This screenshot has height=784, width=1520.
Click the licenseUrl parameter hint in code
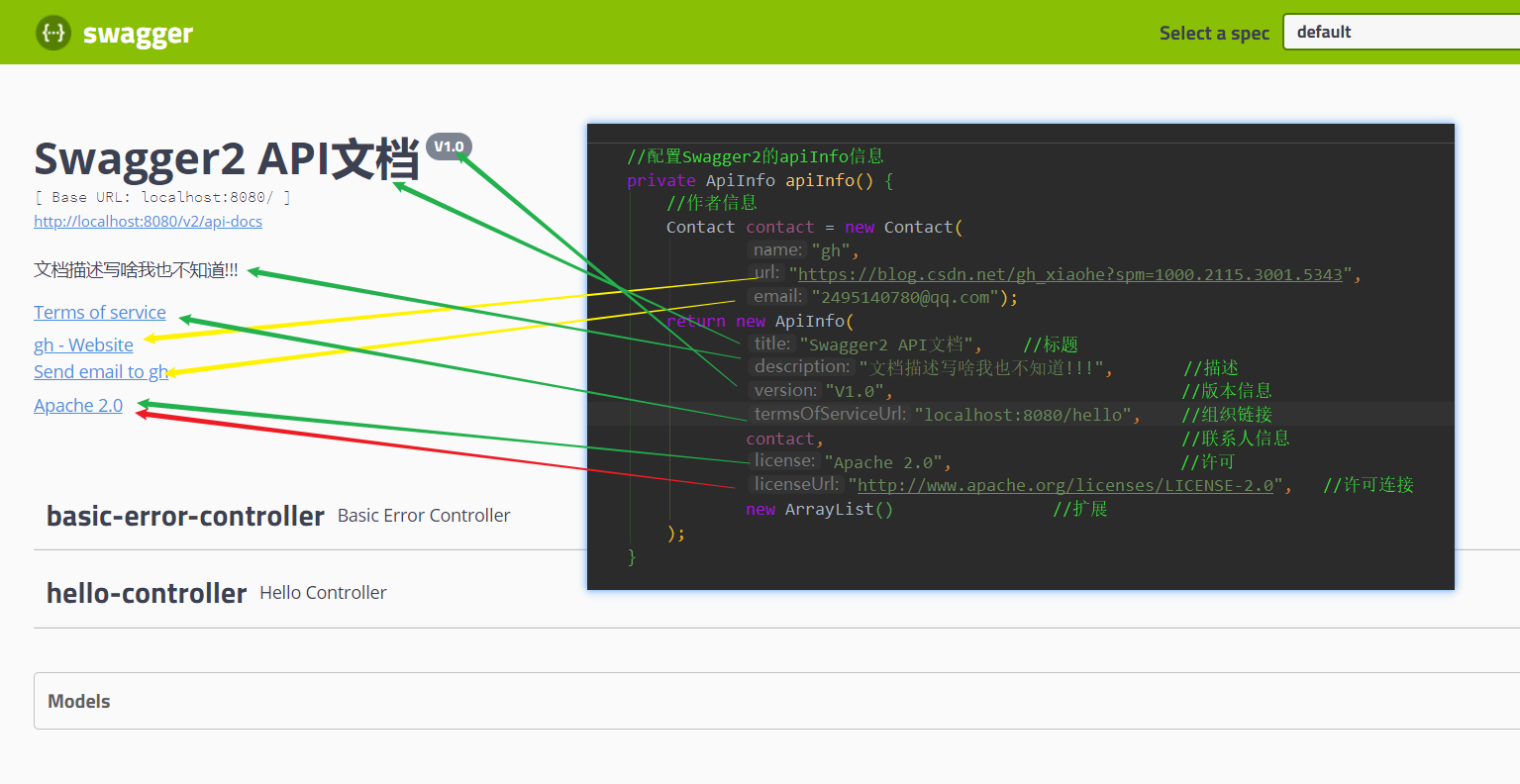point(797,484)
